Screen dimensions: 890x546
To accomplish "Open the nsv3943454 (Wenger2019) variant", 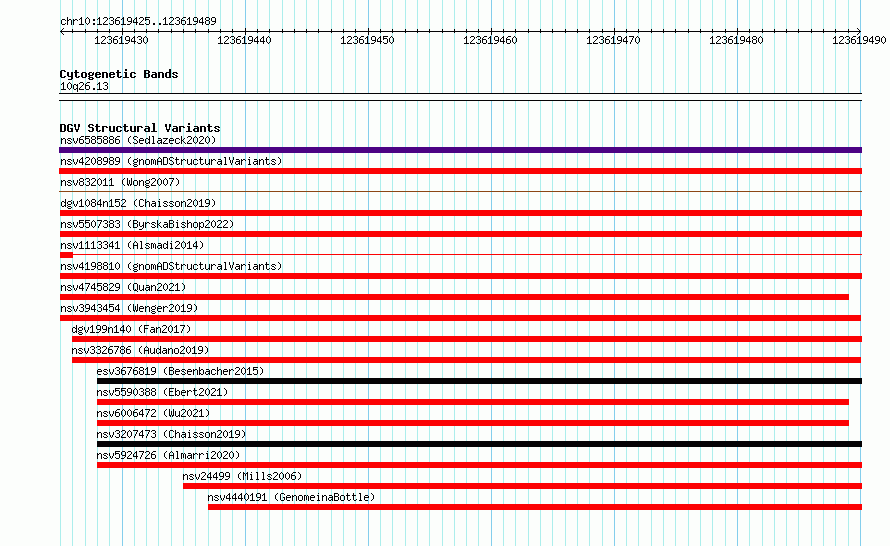I will (x=129, y=308).
